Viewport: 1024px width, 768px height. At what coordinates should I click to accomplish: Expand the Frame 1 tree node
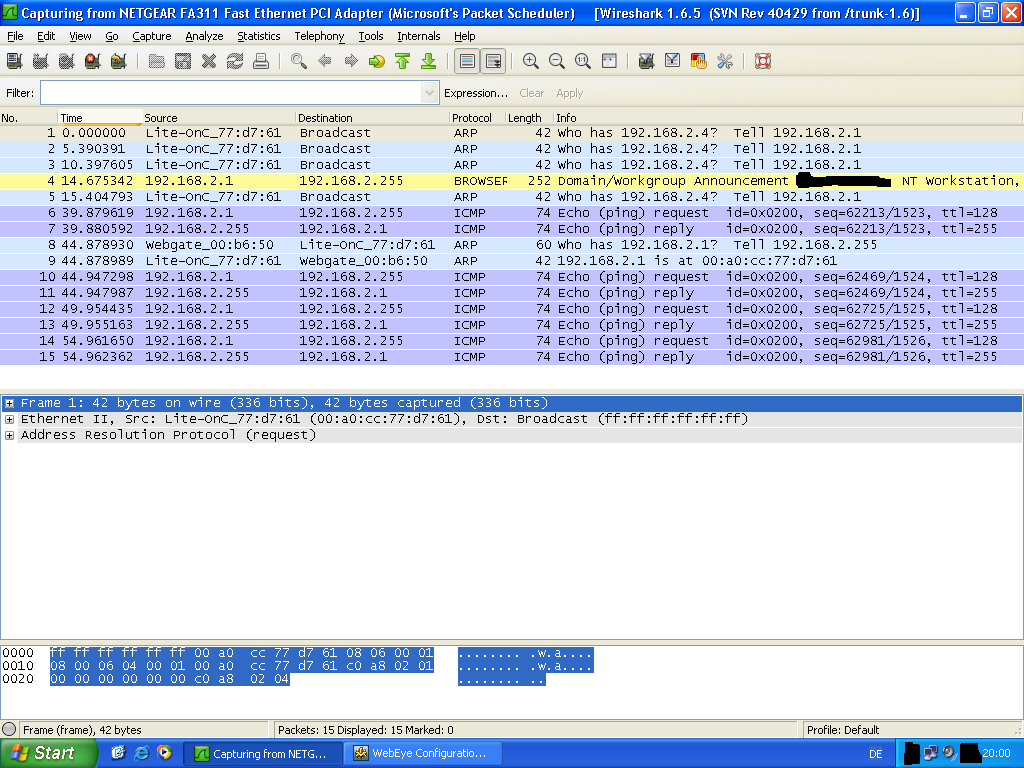9,403
